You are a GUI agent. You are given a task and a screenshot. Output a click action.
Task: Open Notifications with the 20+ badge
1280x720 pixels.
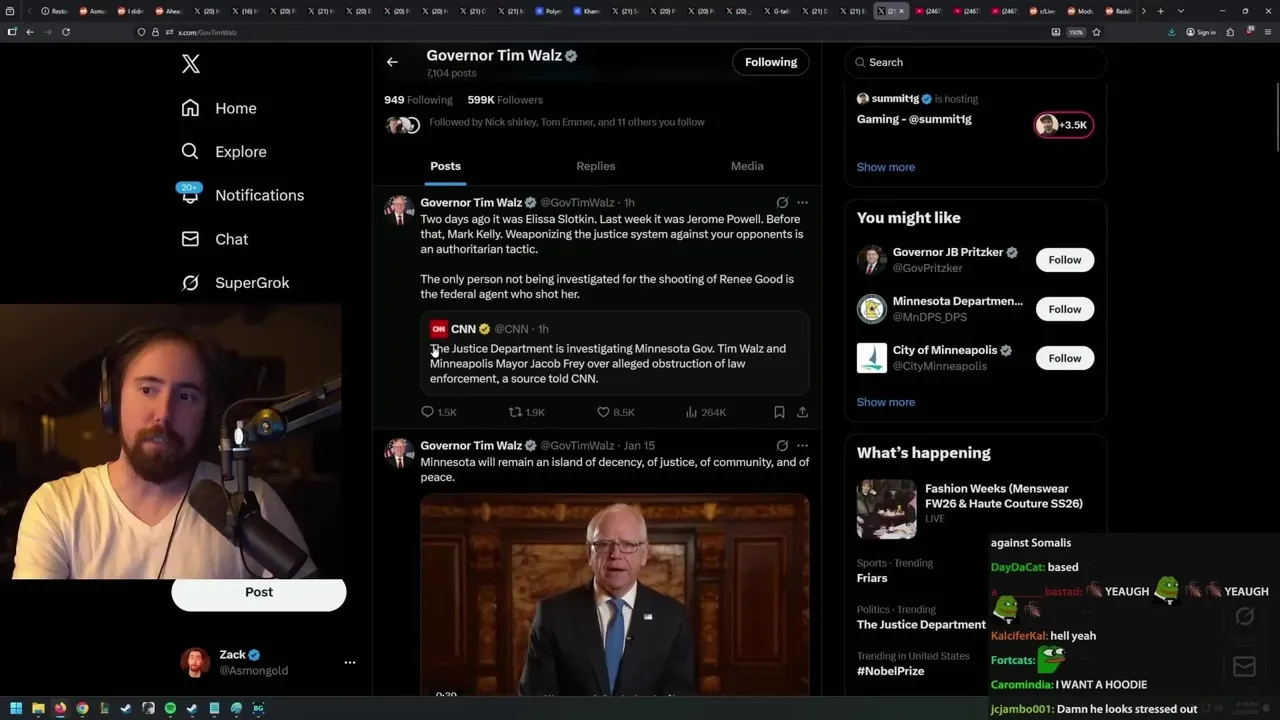242,195
